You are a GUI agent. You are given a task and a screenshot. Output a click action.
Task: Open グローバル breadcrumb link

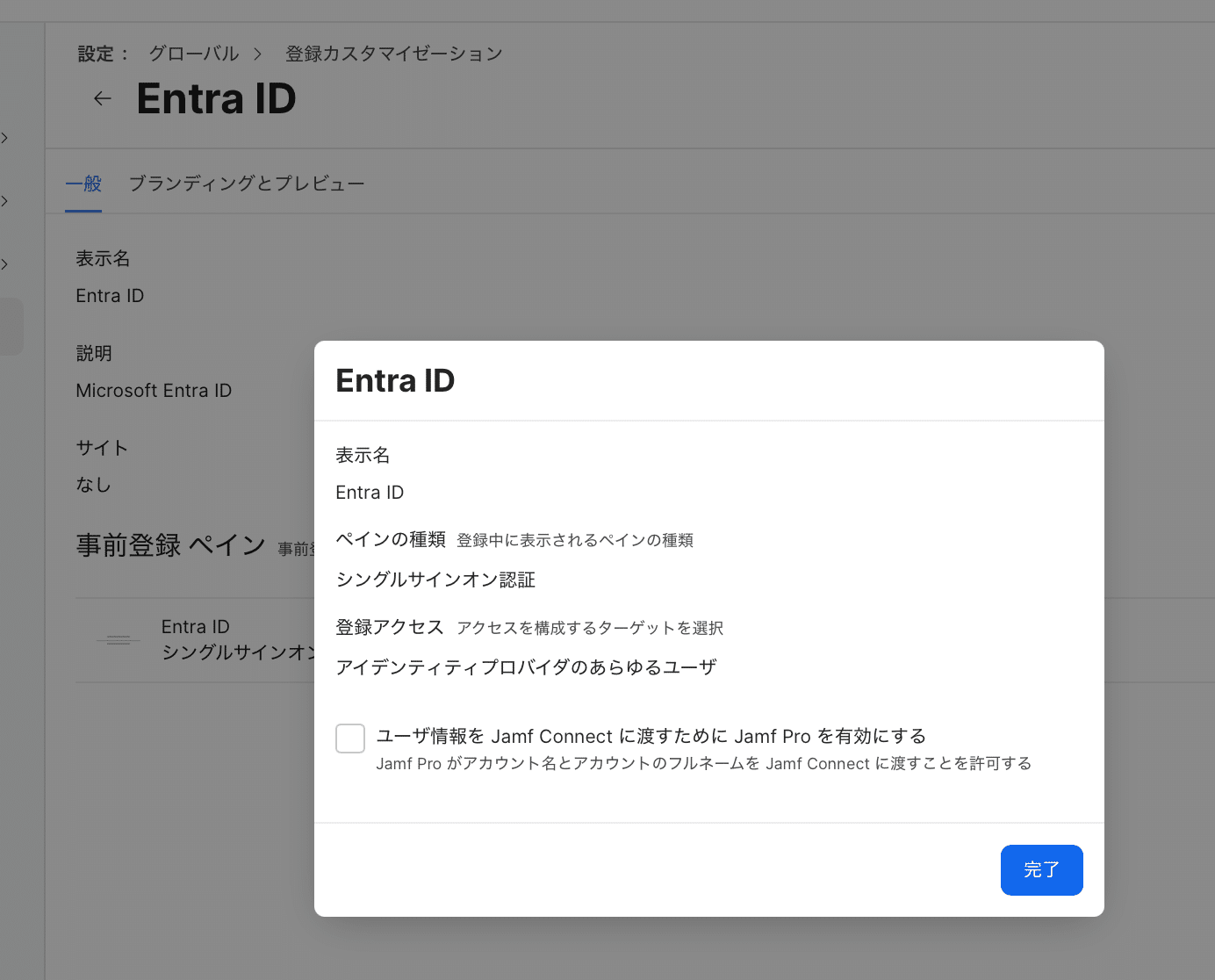[193, 54]
